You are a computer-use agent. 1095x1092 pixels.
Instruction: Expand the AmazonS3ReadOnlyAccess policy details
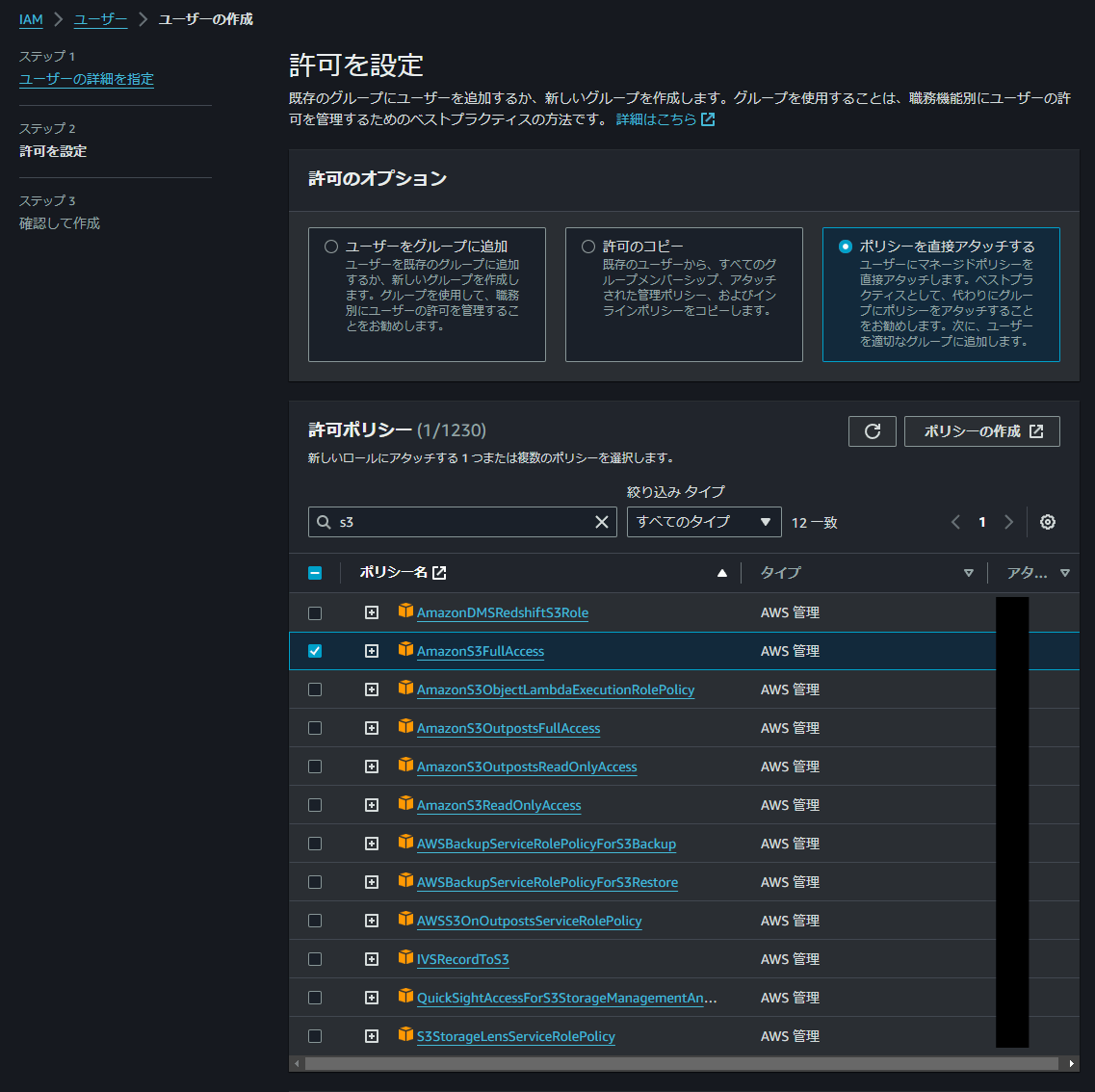coord(372,805)
